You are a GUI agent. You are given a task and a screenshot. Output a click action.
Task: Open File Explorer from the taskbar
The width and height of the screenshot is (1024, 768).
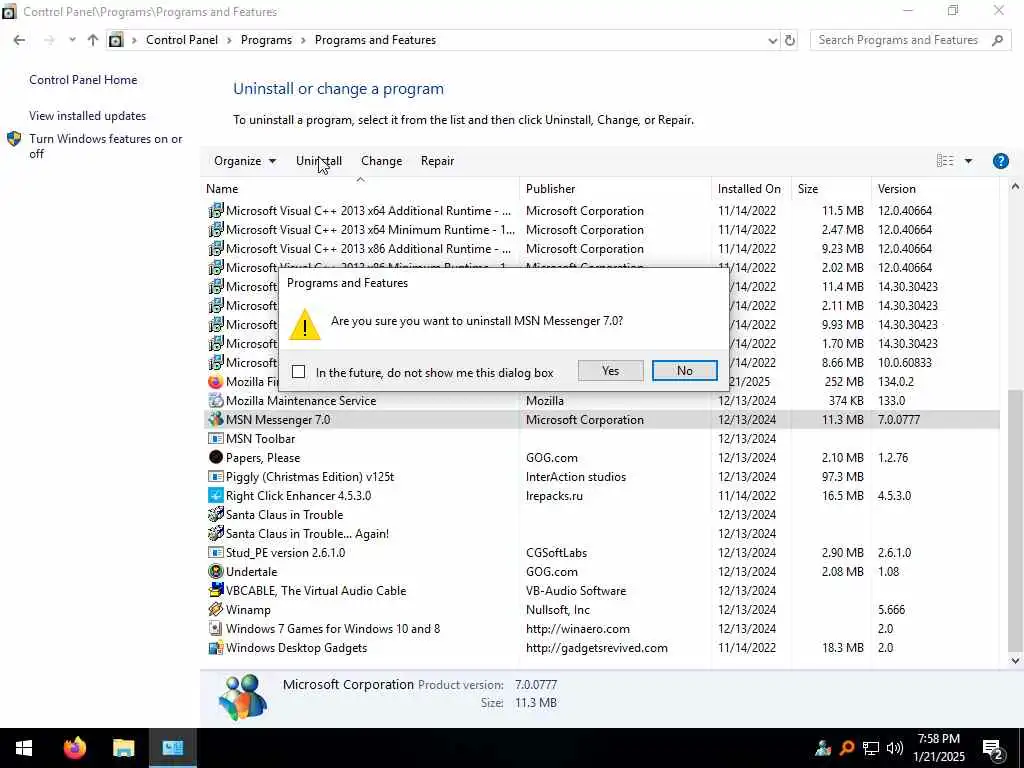(x=123, y=748)
